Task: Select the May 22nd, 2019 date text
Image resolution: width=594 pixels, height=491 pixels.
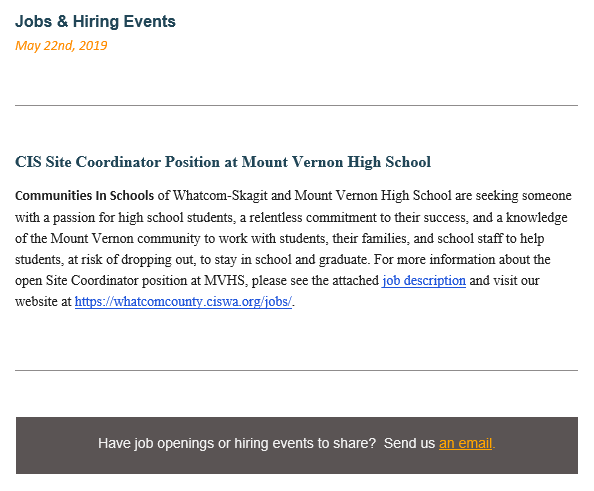Action: 61,45
